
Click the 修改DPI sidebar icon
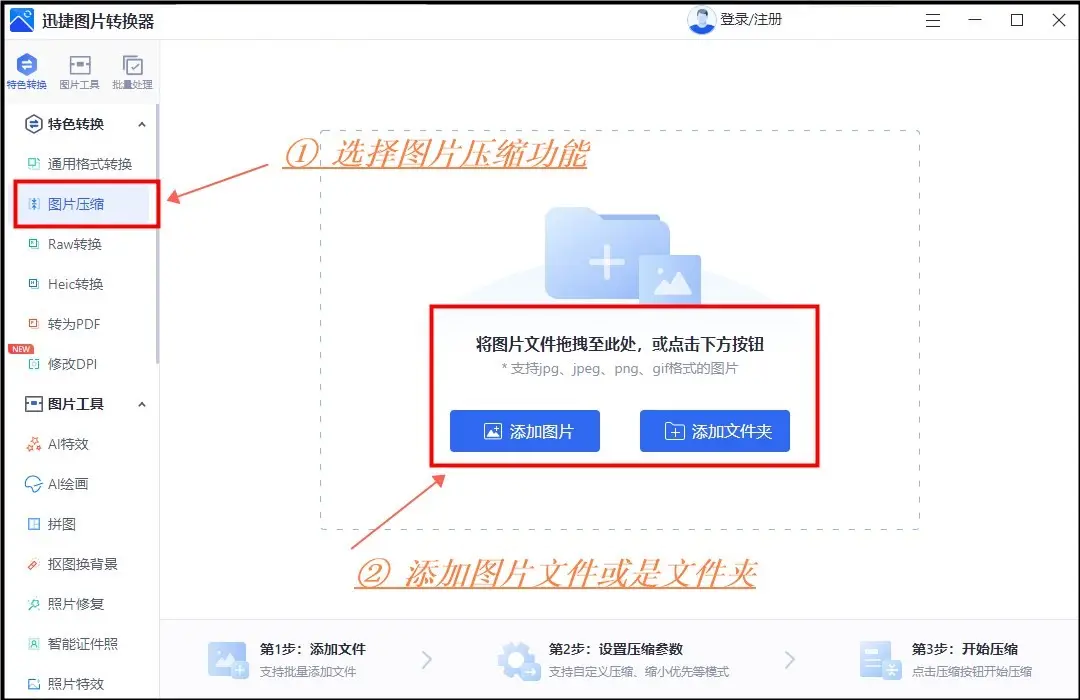[33, 364]
